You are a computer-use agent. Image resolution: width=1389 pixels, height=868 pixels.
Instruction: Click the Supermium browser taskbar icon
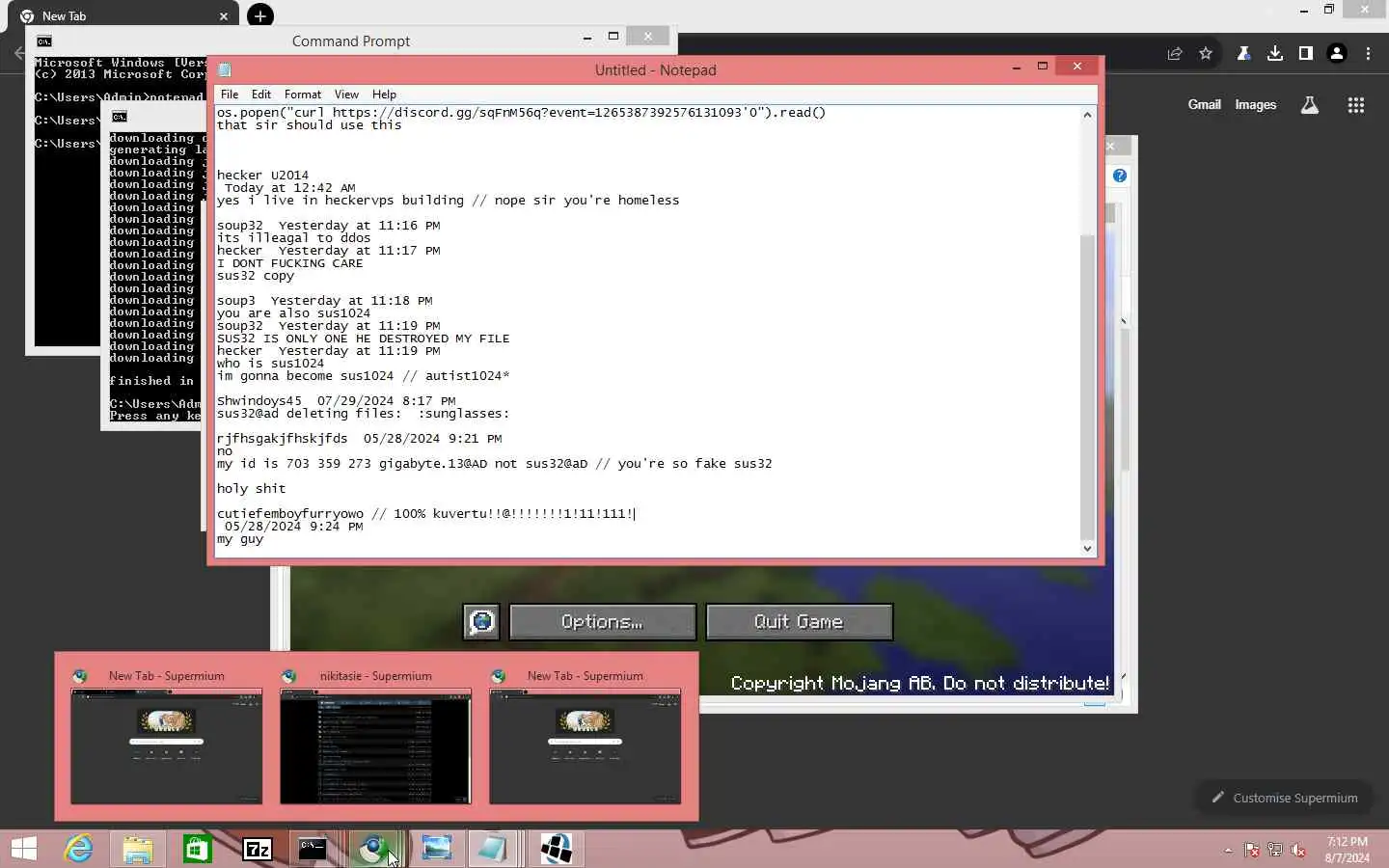point(373,849)
